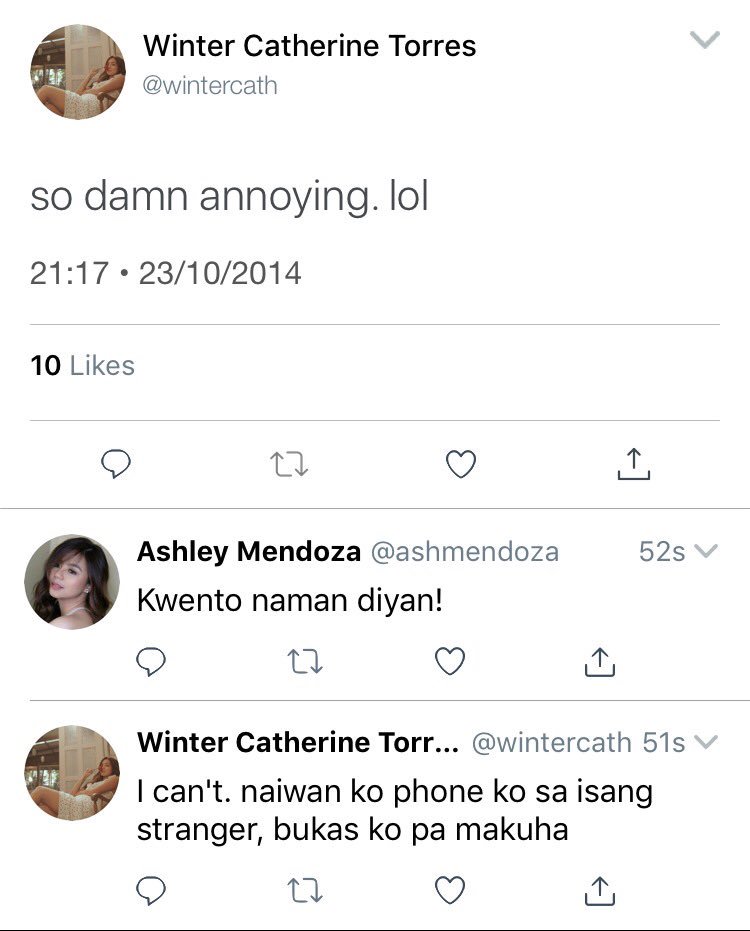Reply to Ashley Mendoza's tweet
Image resolution: width=750 pixels, height=931 pixels.
[151, 661]
